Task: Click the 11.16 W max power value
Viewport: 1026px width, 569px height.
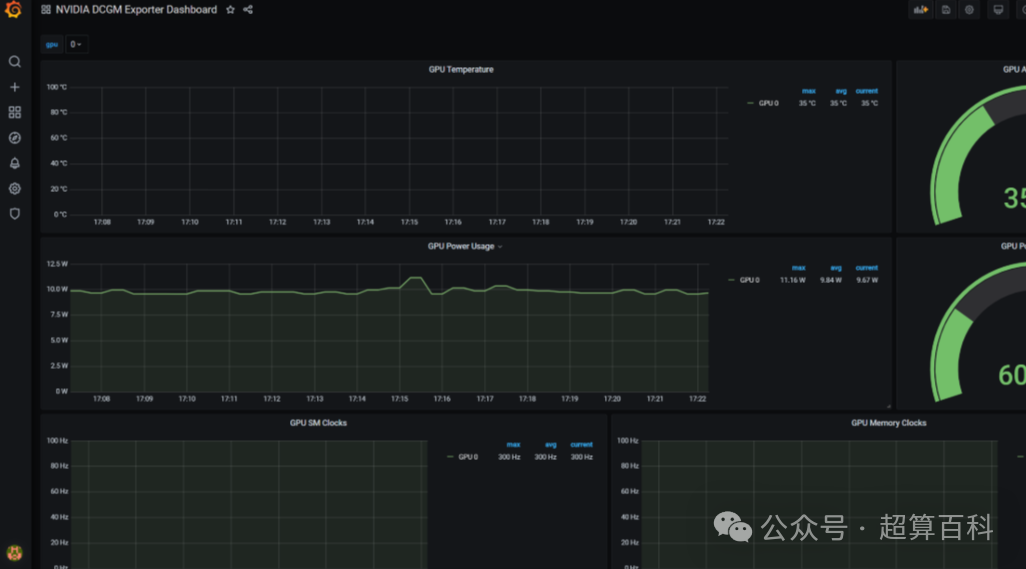Action: [x=792, y=280]
